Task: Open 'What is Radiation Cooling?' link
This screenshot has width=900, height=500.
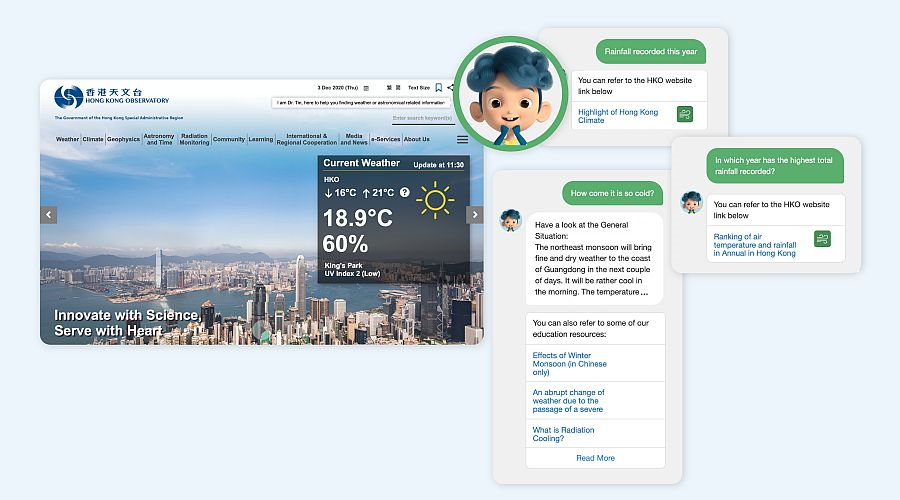Action: click(563, 434)
